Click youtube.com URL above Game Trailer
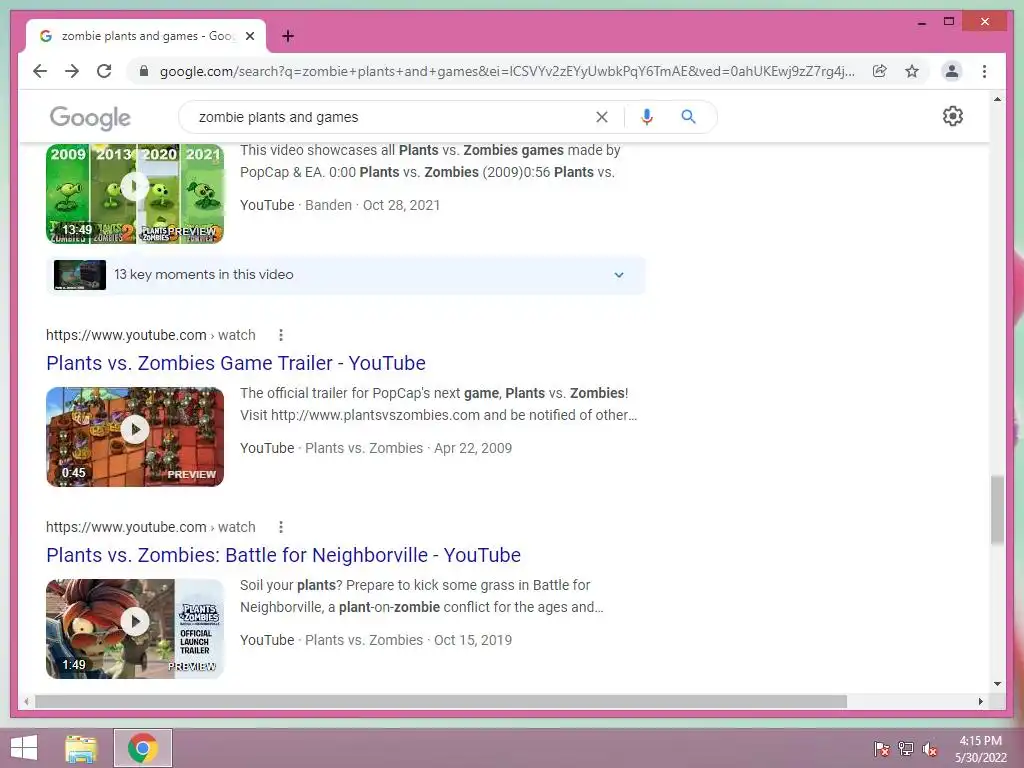Image resolution: width=1024 pixels, height=768 pixels. click(x=150, y=335)
